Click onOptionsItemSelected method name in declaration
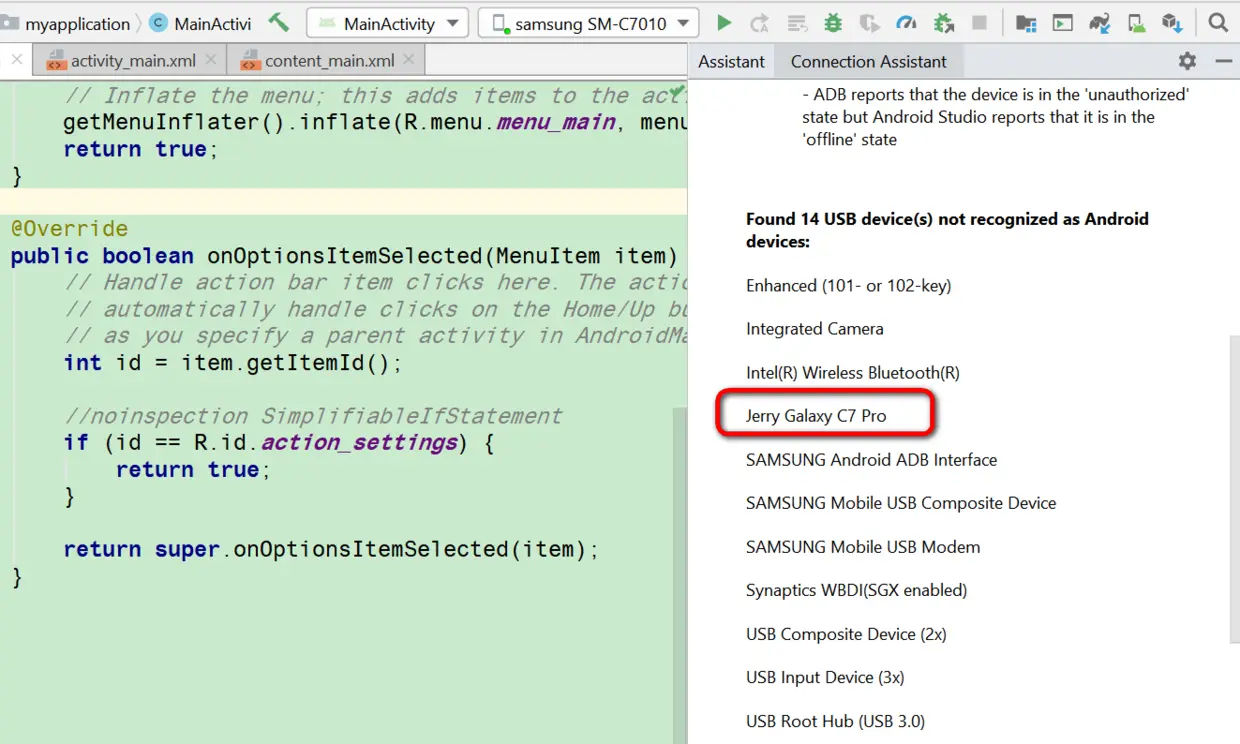The image size is (1240, 744). [x=347, y=256]
